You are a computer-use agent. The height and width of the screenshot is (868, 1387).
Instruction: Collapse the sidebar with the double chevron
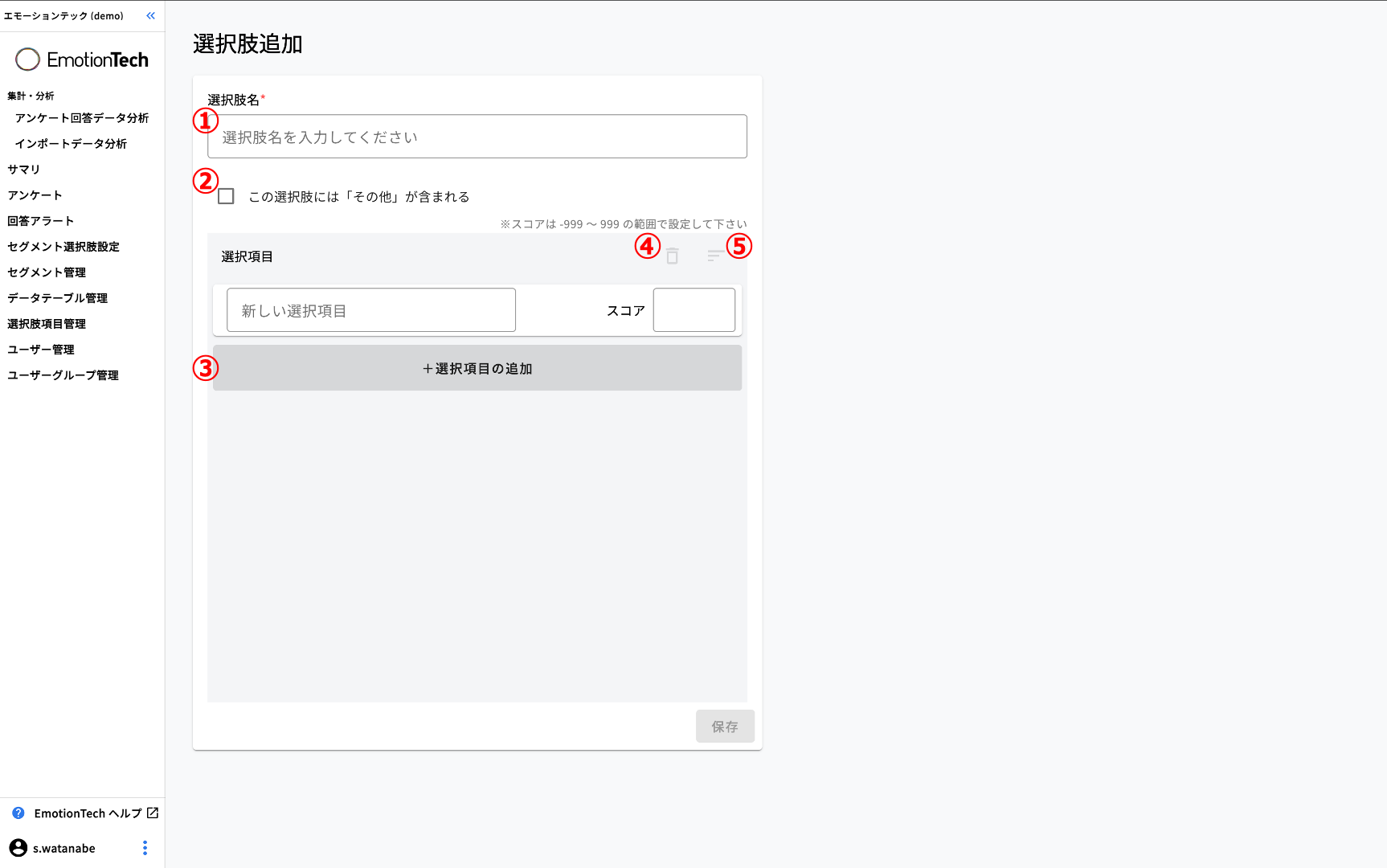(x=150, y=16)
